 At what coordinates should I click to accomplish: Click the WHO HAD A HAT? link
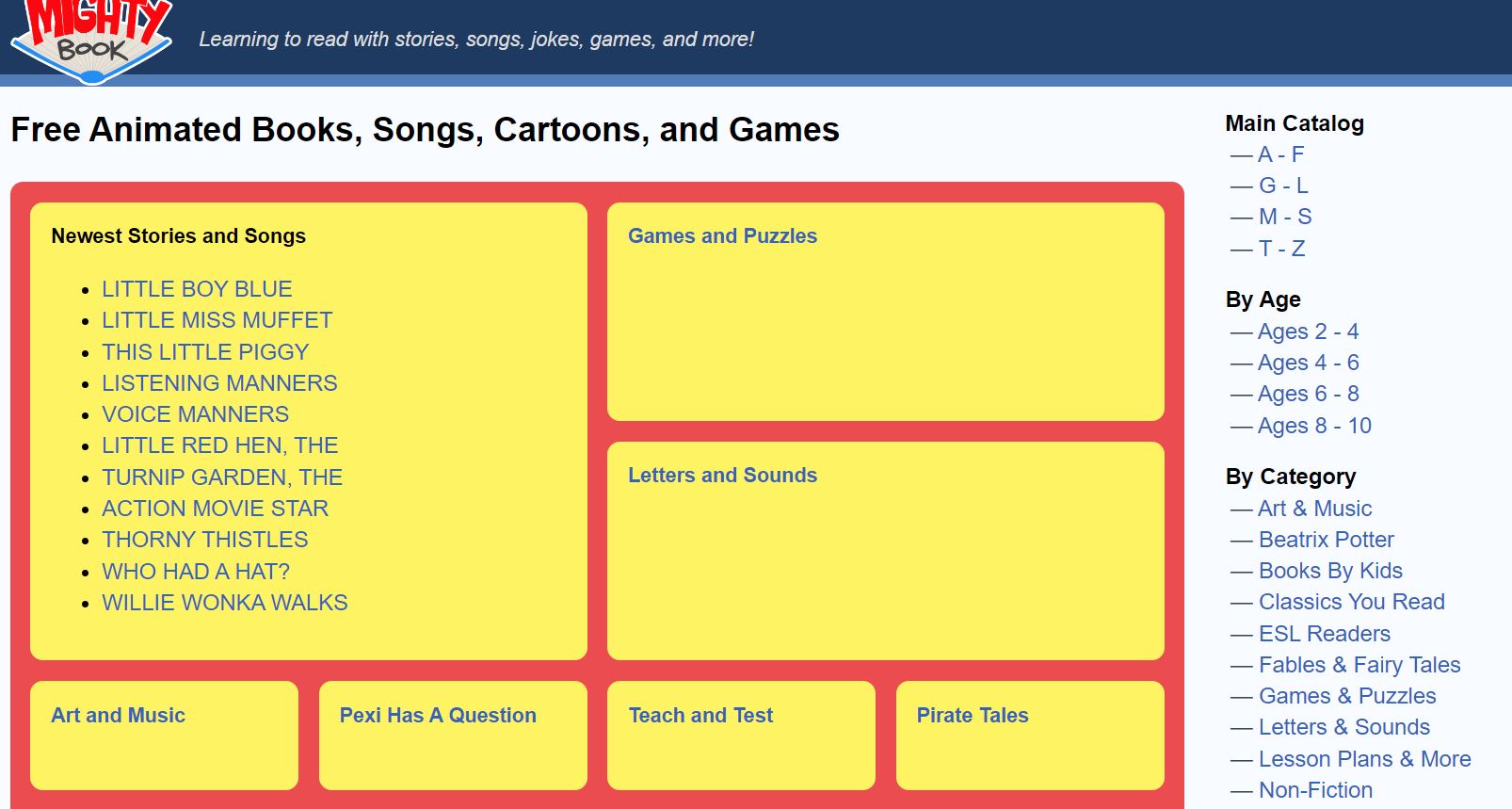tap(196, 572)
